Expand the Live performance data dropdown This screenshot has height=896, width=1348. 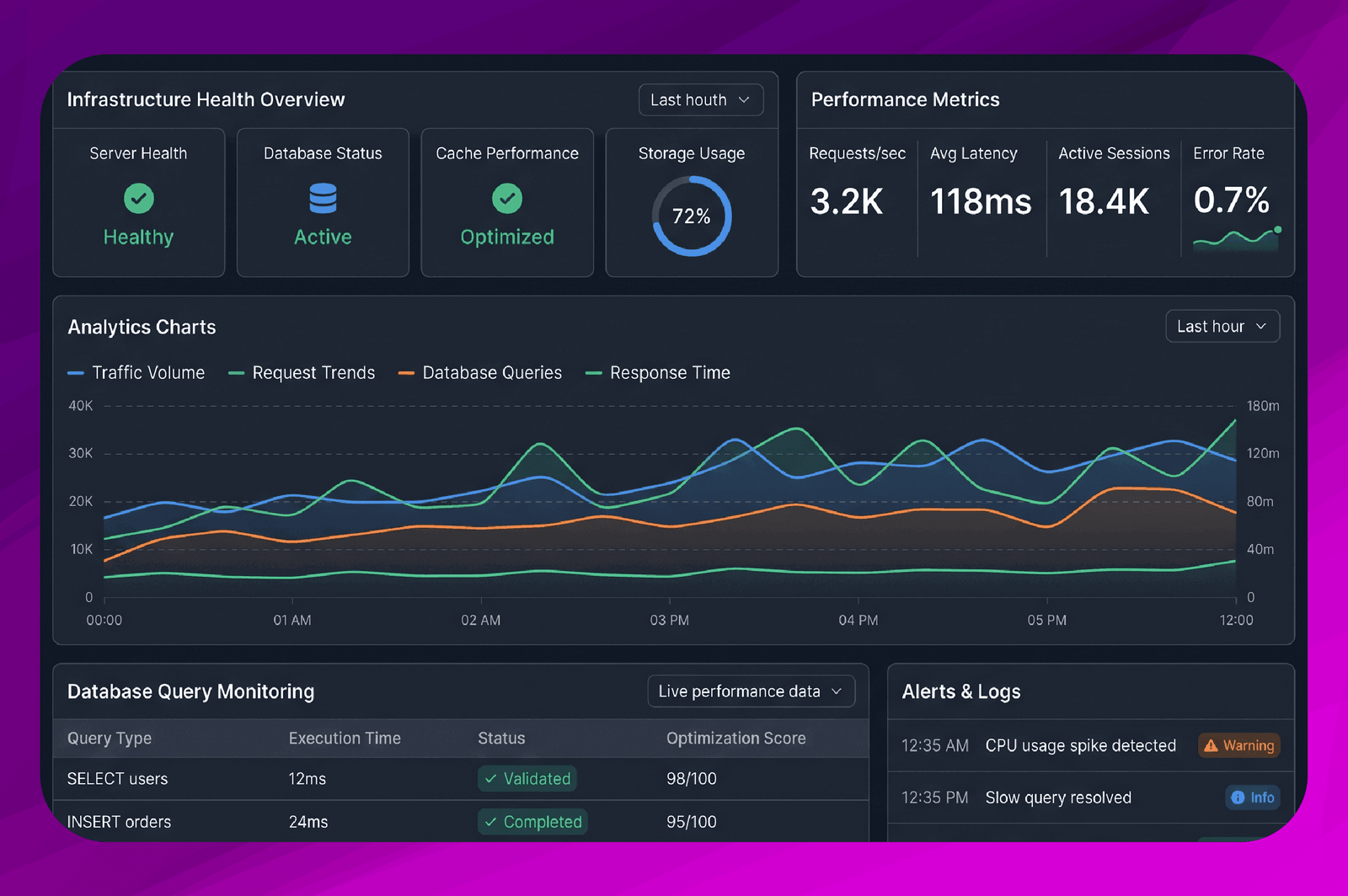pos(752,691)
